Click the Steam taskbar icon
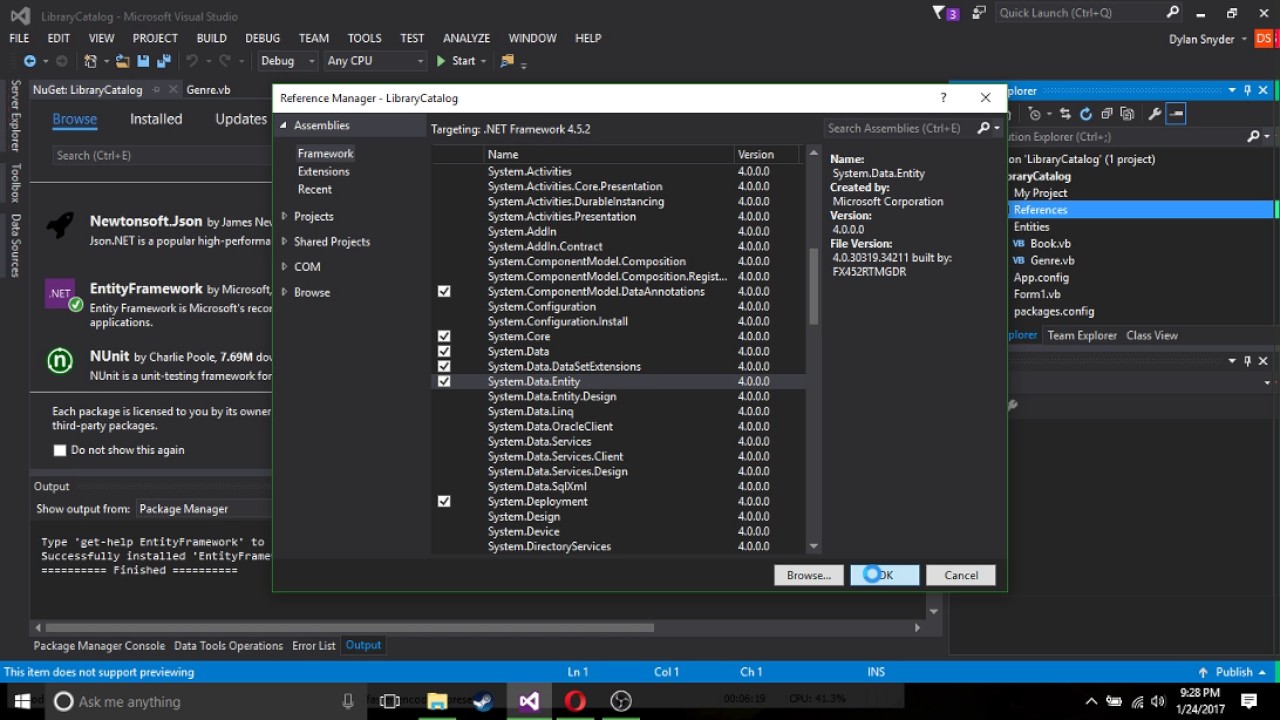 tap(483, 701)
